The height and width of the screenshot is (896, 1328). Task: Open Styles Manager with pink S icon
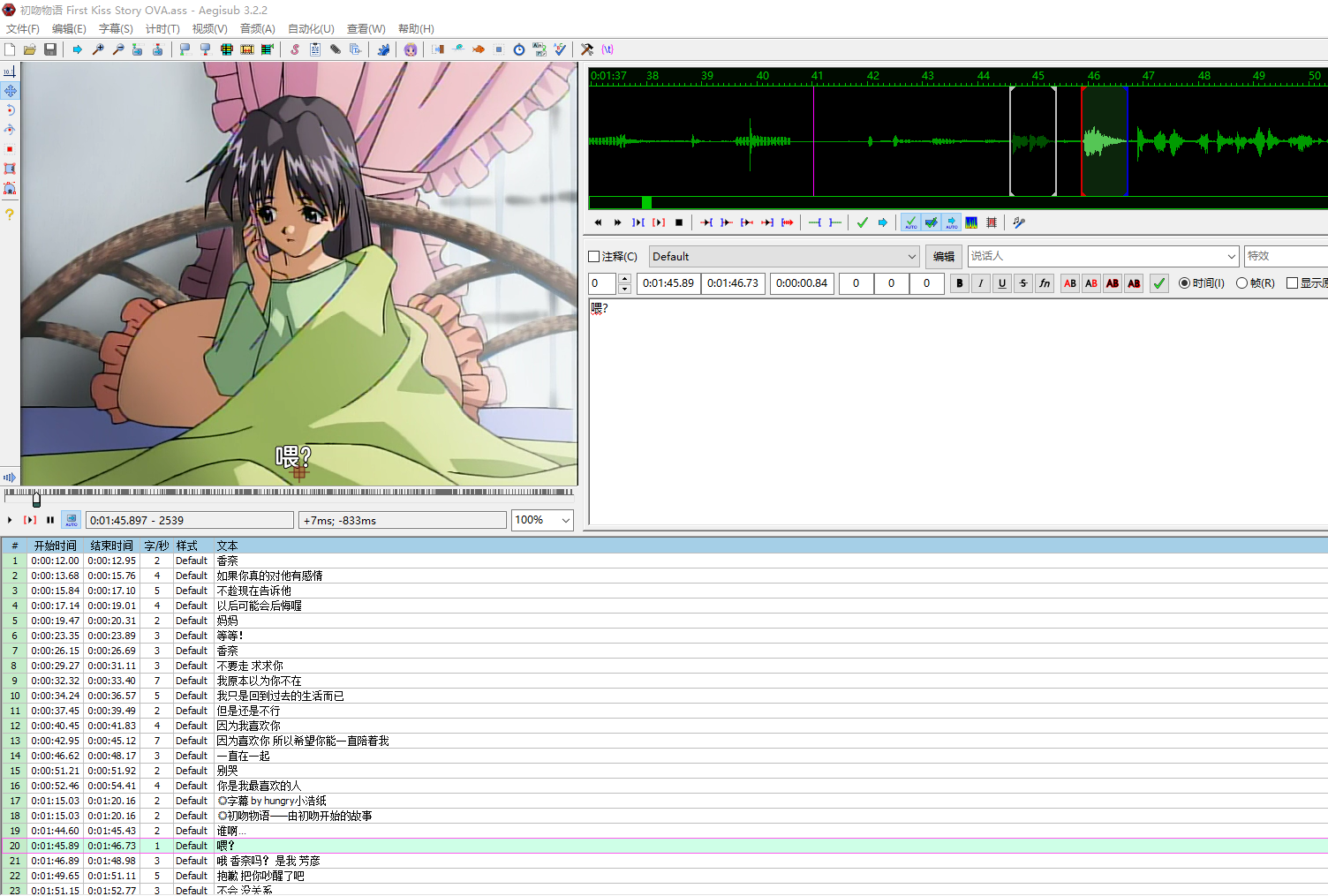click(295, 49)
